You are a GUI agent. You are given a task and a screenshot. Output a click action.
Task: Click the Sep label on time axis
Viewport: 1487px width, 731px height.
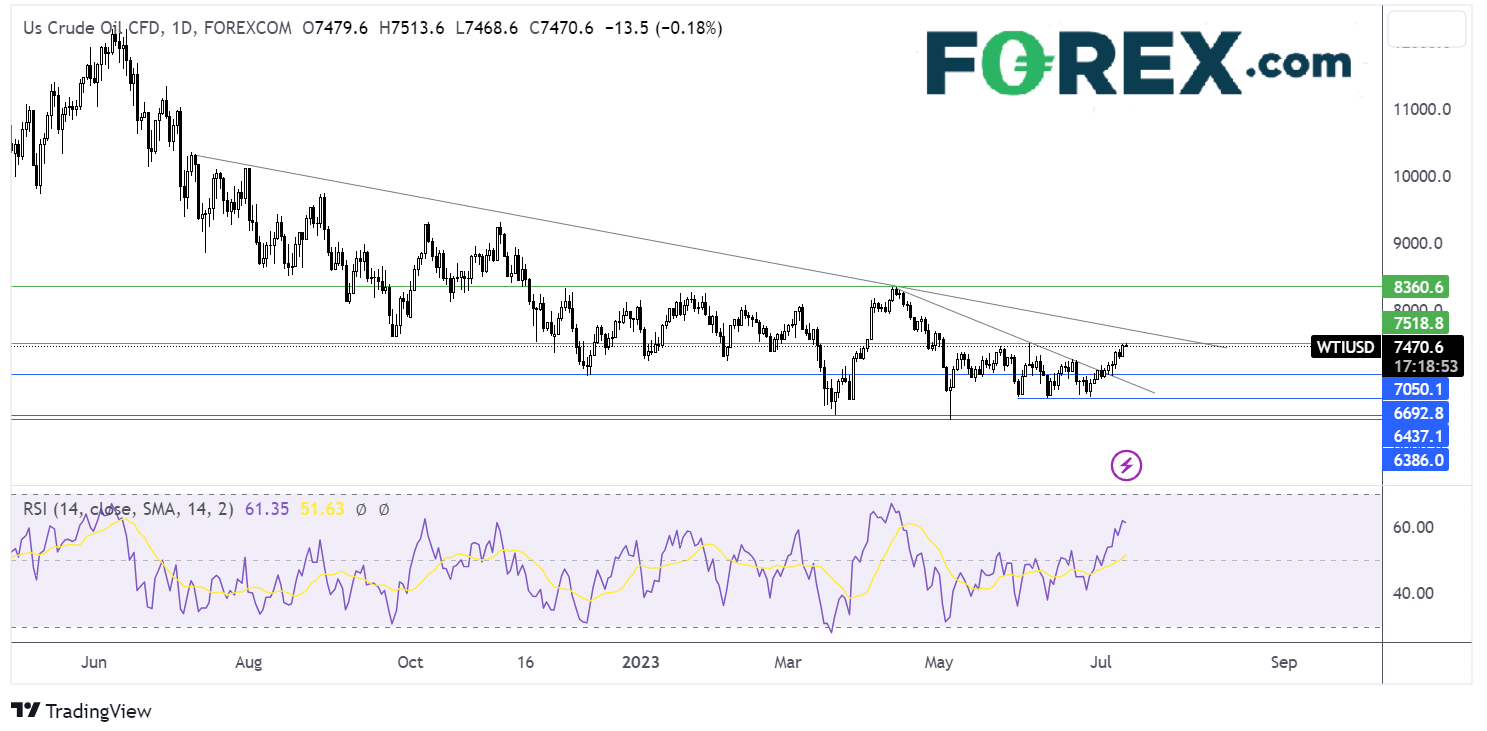pos(1284,663)
